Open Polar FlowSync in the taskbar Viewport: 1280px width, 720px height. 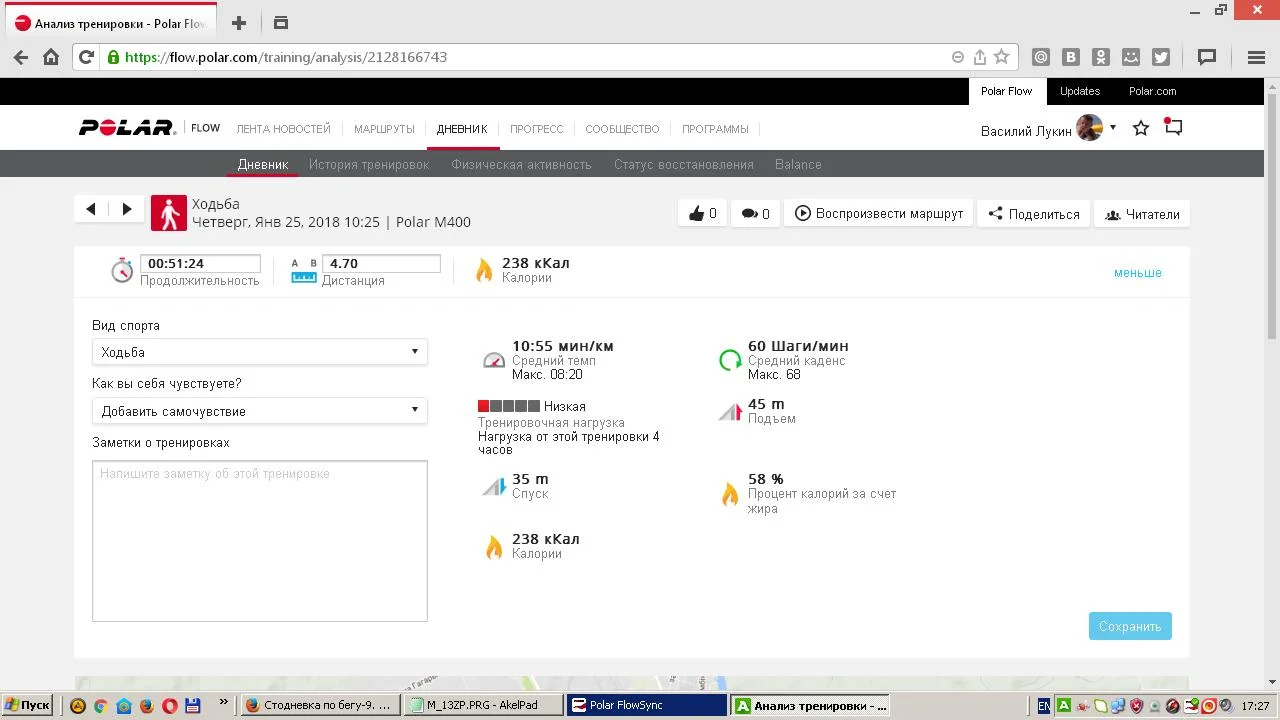tap(646, 705)
